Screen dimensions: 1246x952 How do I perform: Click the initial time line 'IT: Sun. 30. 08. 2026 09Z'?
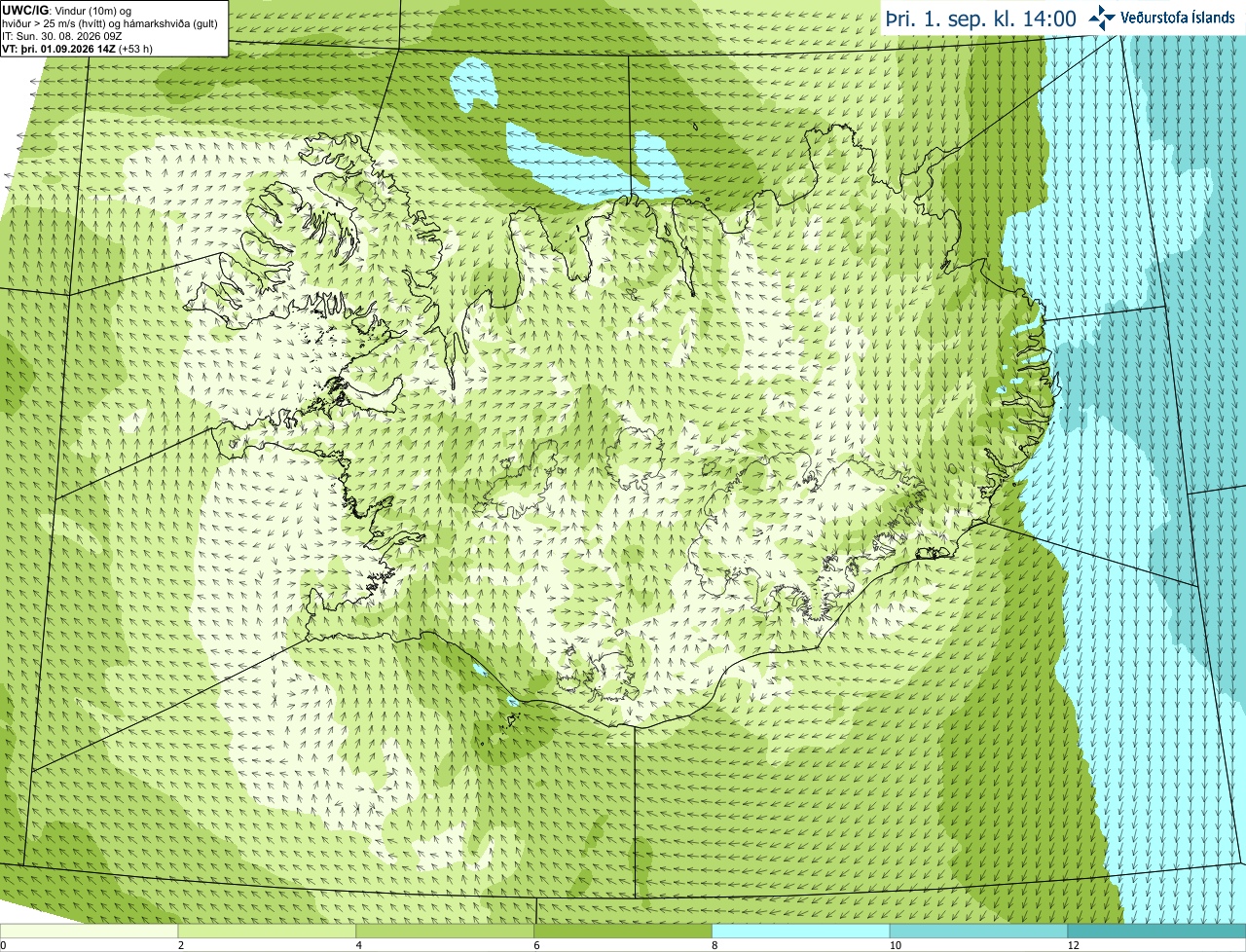tap(61, 36)
